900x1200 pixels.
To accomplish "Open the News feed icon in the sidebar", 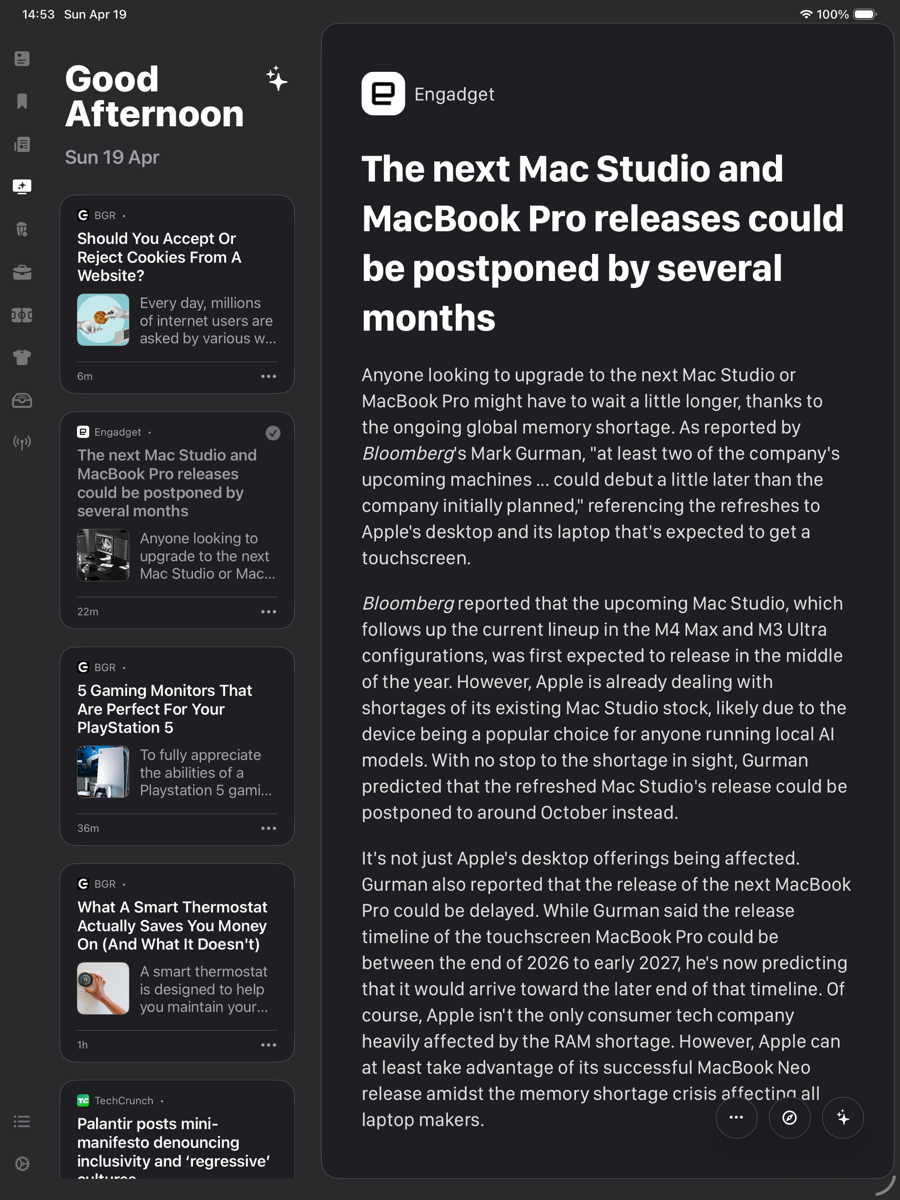I will [x=21, y=144].
